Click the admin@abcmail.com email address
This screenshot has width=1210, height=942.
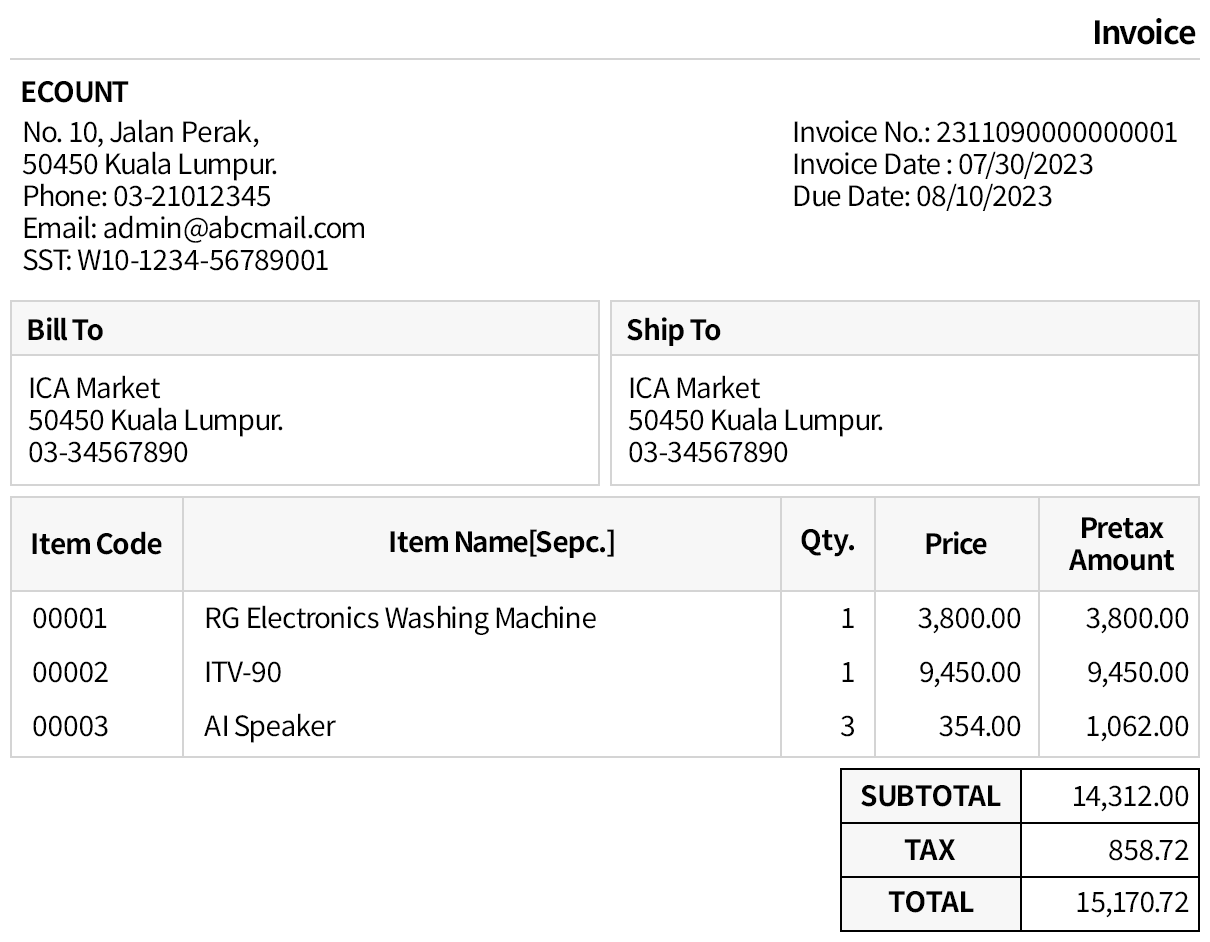point(234,228)
